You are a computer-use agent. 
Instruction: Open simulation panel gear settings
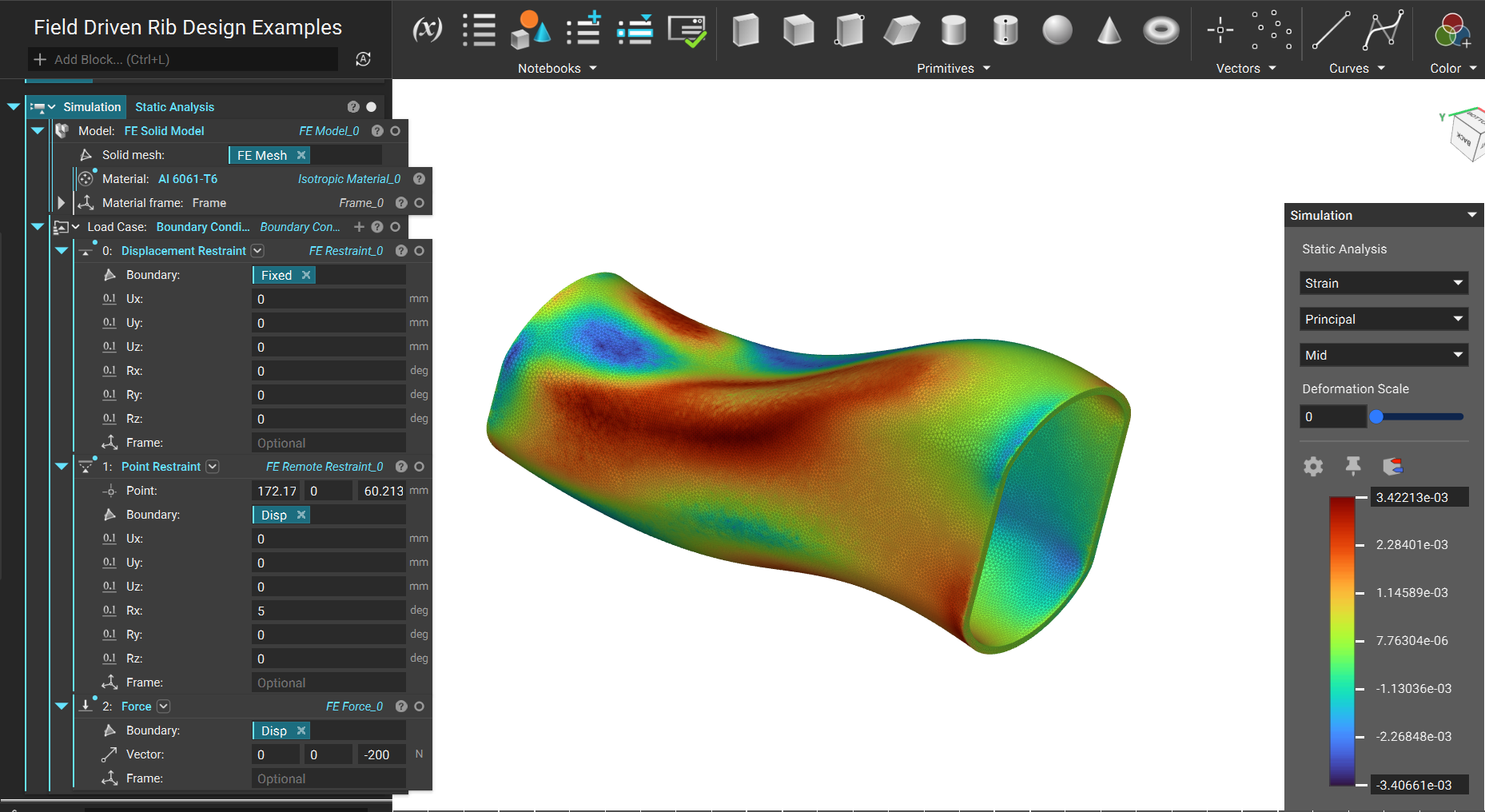1313,466
